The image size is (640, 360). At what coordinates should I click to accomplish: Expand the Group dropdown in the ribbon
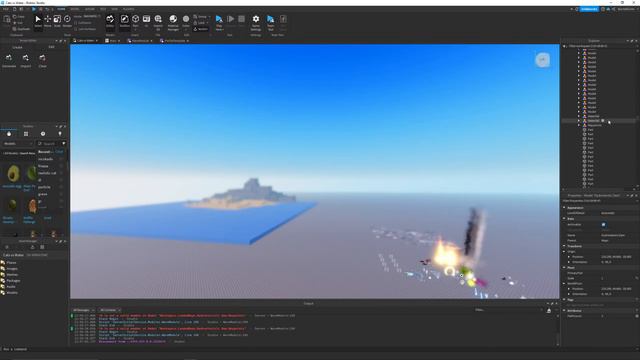point(210,17)
